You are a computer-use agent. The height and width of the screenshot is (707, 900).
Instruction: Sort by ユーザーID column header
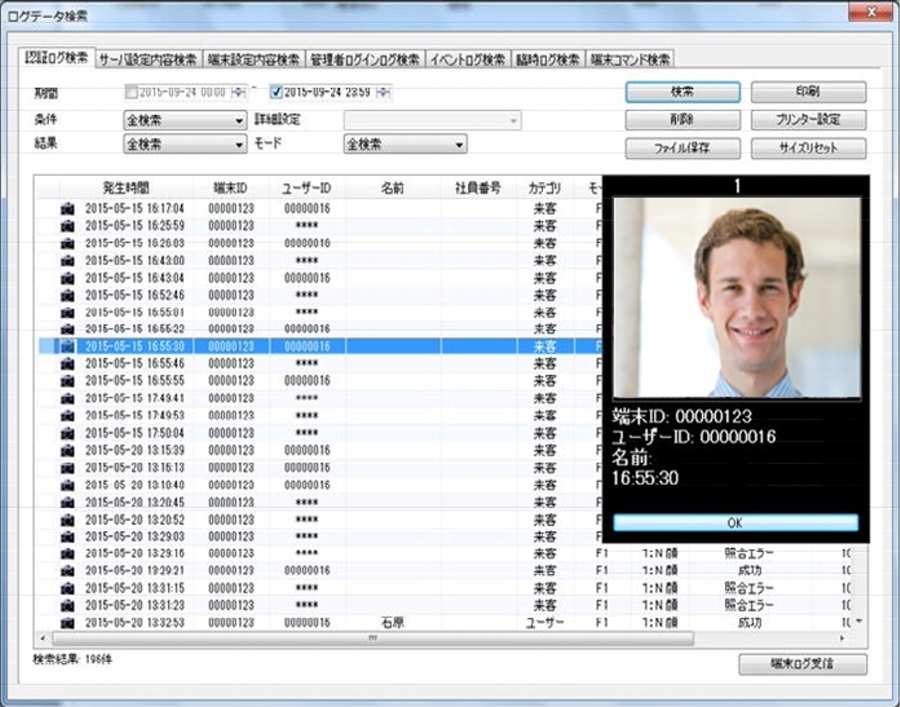point(307,188)
